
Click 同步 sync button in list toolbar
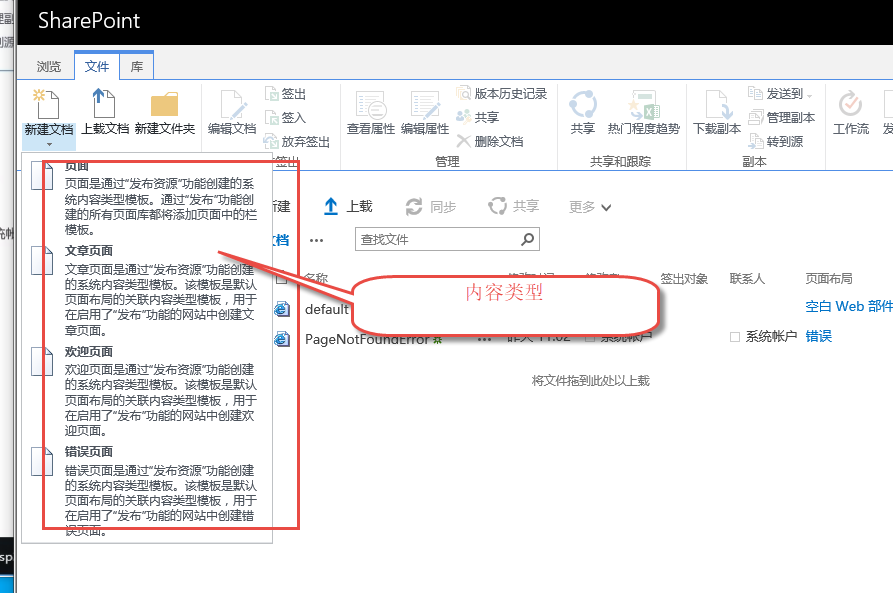[431, 207]
